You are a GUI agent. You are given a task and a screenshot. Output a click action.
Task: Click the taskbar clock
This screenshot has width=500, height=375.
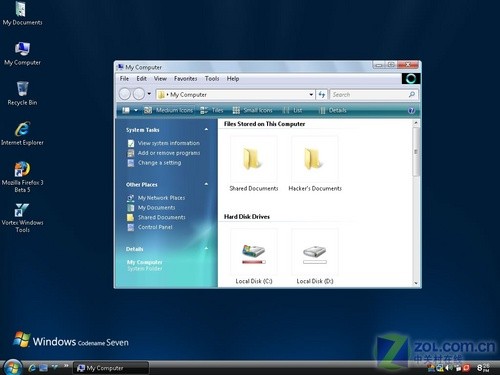(x=483, y=368)
